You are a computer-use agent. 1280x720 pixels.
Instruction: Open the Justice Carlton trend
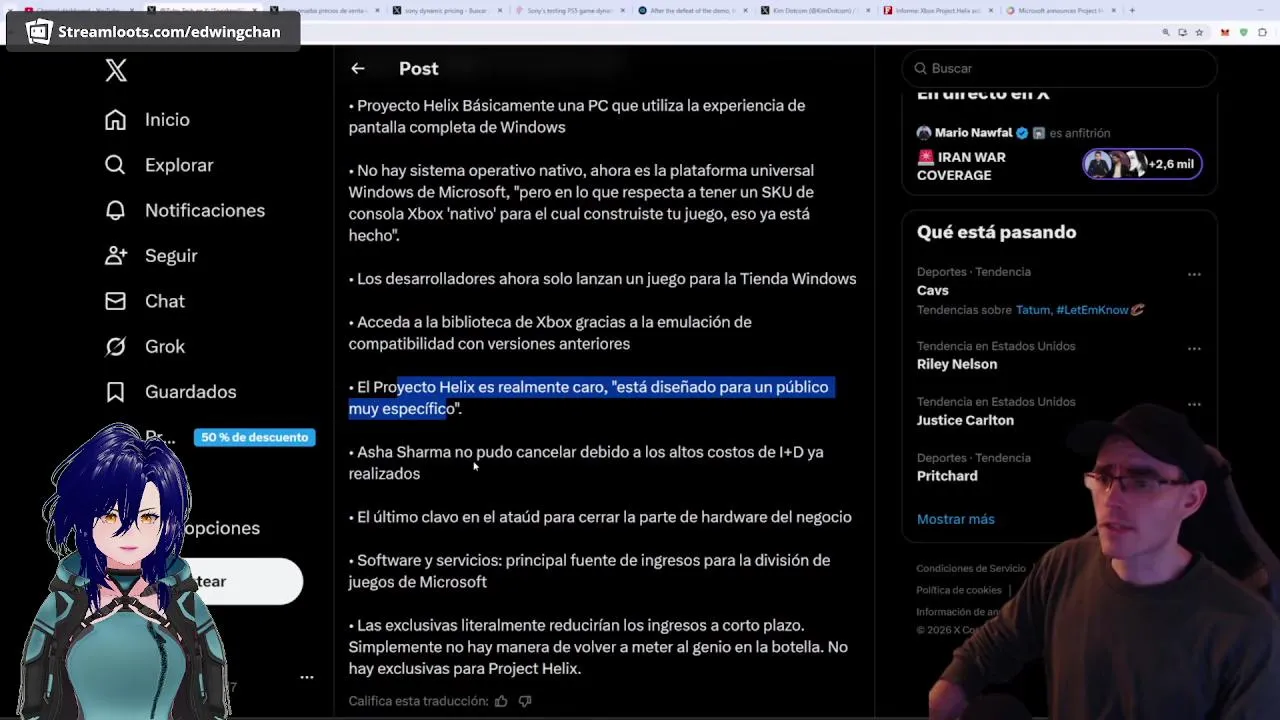pyautogui.click(x=965, y=420)
